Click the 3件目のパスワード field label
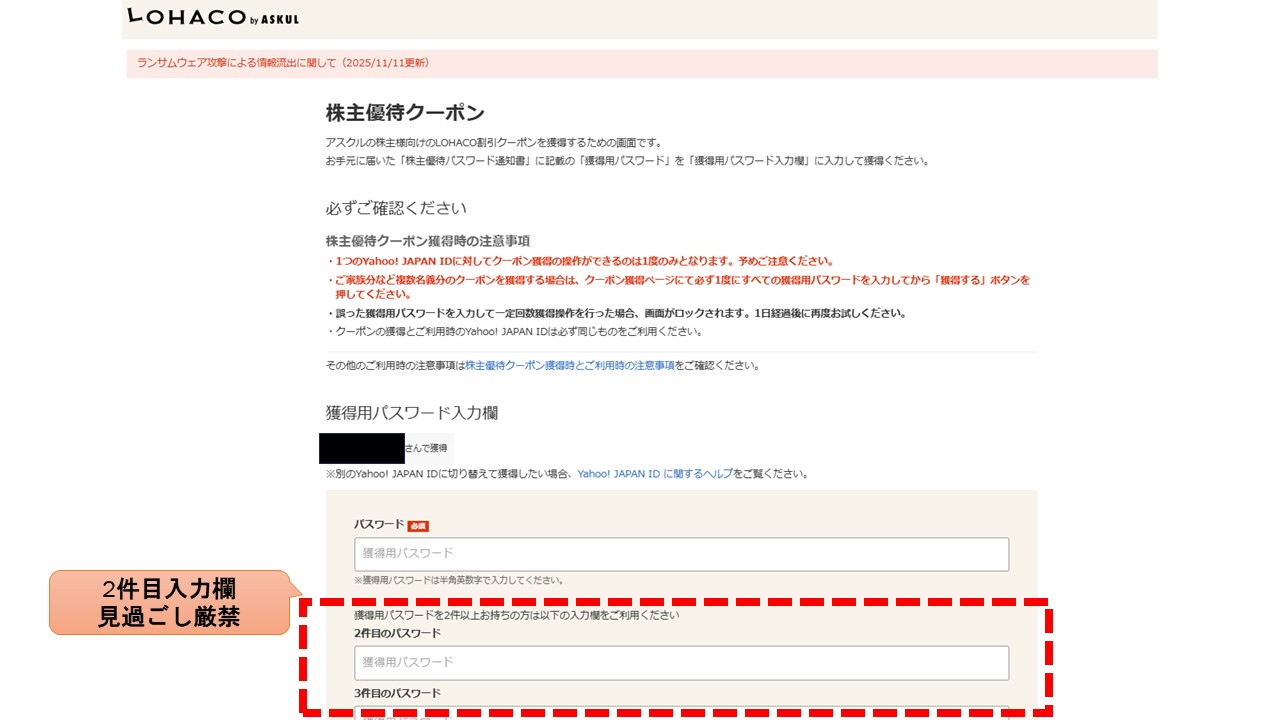1280x720 pixels. pos(397,694)
